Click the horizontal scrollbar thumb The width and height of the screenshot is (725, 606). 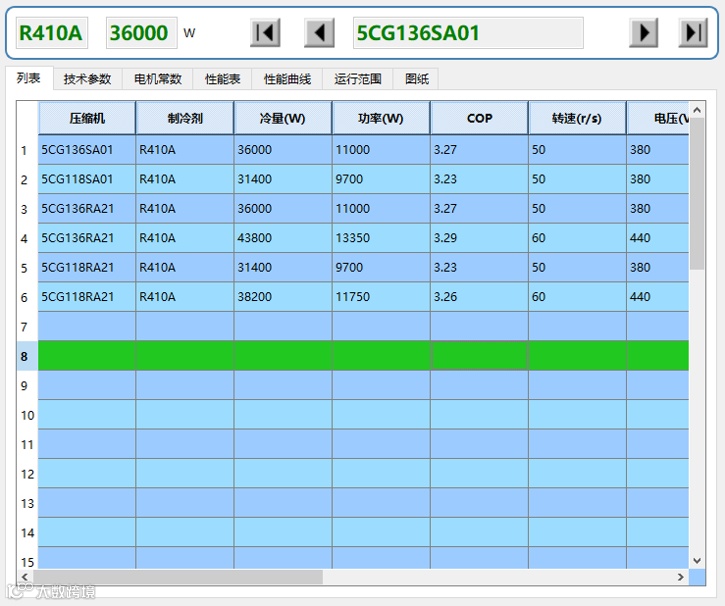pos(178,577)
